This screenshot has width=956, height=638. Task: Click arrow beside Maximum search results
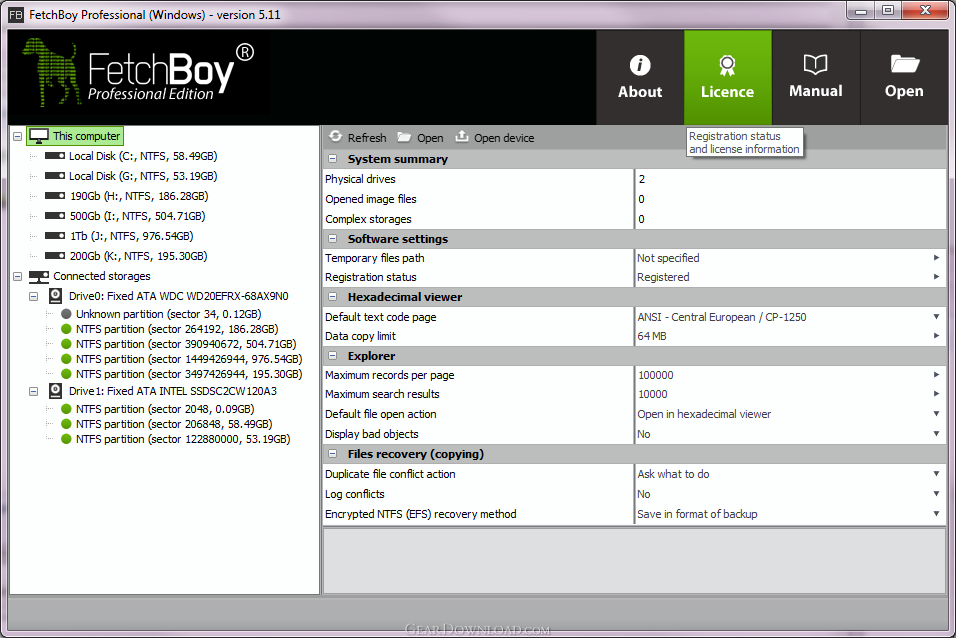pos(936,394)
